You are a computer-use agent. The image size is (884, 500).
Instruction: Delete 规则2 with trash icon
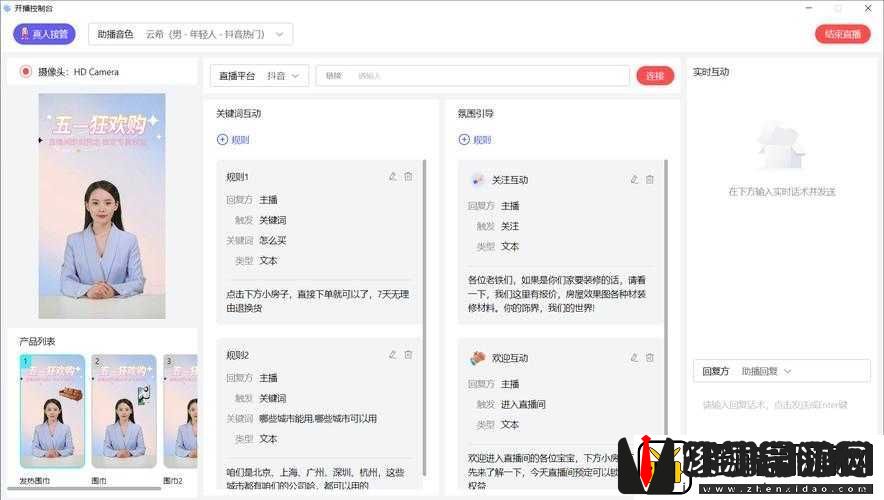(408, 355)
